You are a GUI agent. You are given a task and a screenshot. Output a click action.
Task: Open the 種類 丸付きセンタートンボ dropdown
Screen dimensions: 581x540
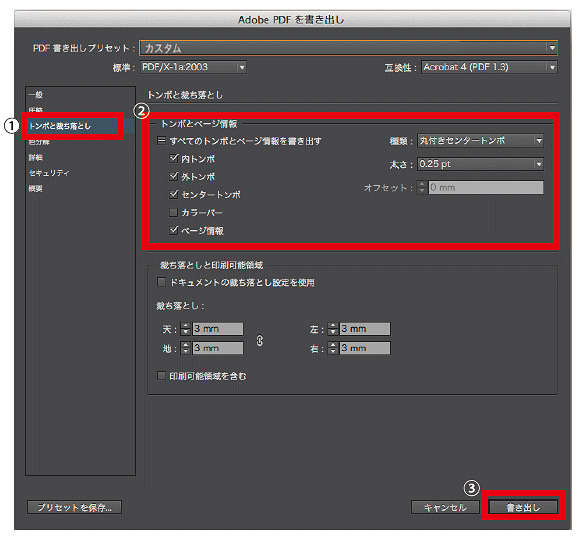480,141
